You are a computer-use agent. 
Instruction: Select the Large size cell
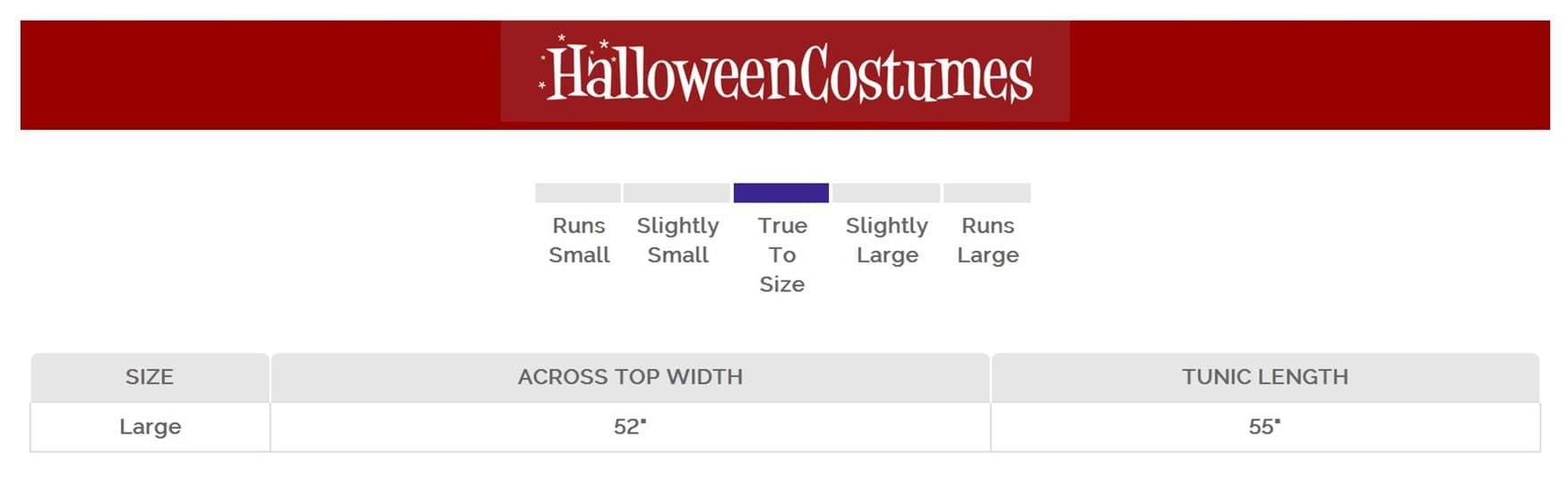click(150, 426)
